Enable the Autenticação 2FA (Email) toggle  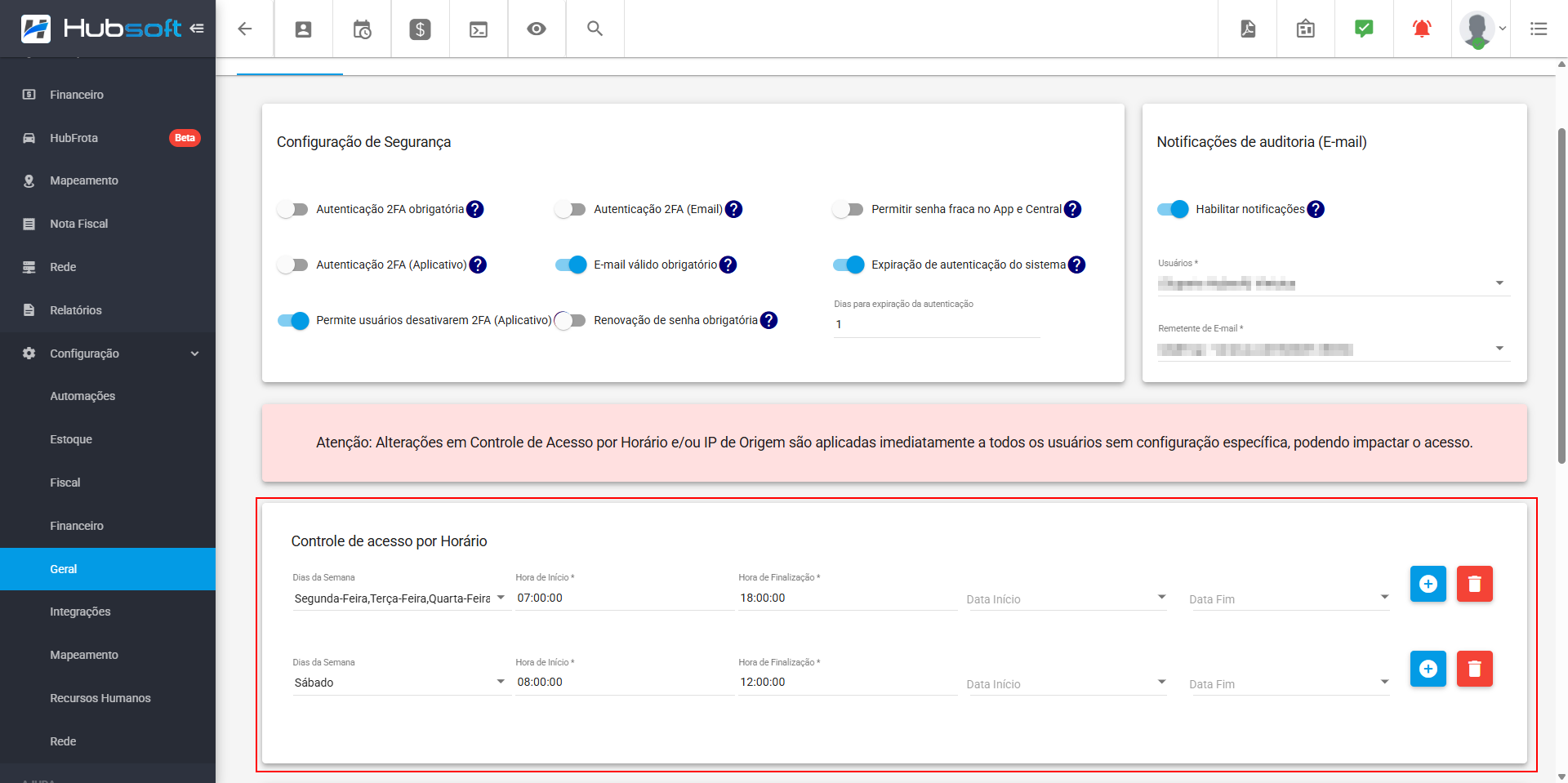tap(570, 210)
